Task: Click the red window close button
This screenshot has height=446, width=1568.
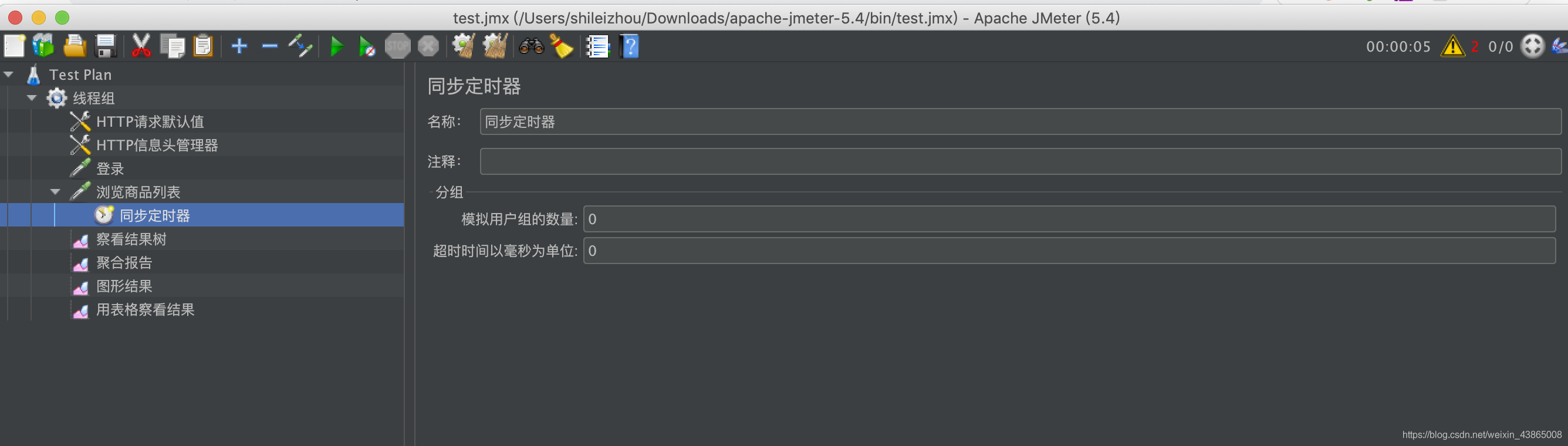Action: 15,18
